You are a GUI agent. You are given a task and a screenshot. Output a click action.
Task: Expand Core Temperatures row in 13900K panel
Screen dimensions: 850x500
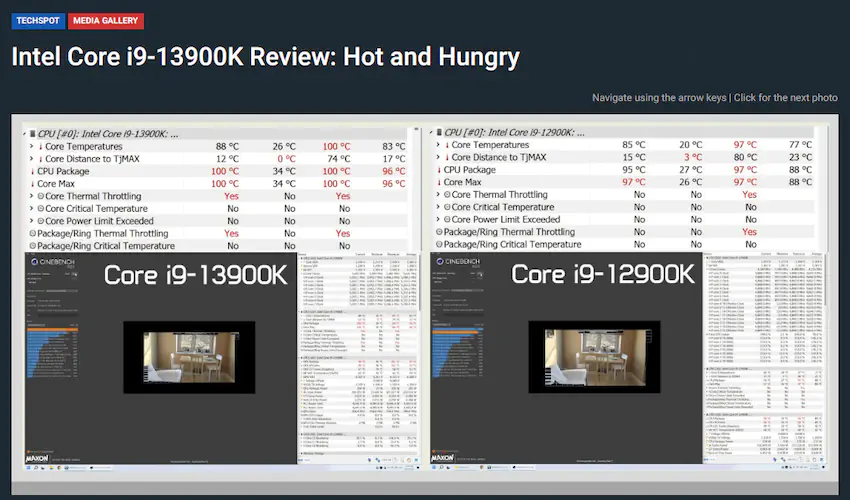click(x=31, y=146)
